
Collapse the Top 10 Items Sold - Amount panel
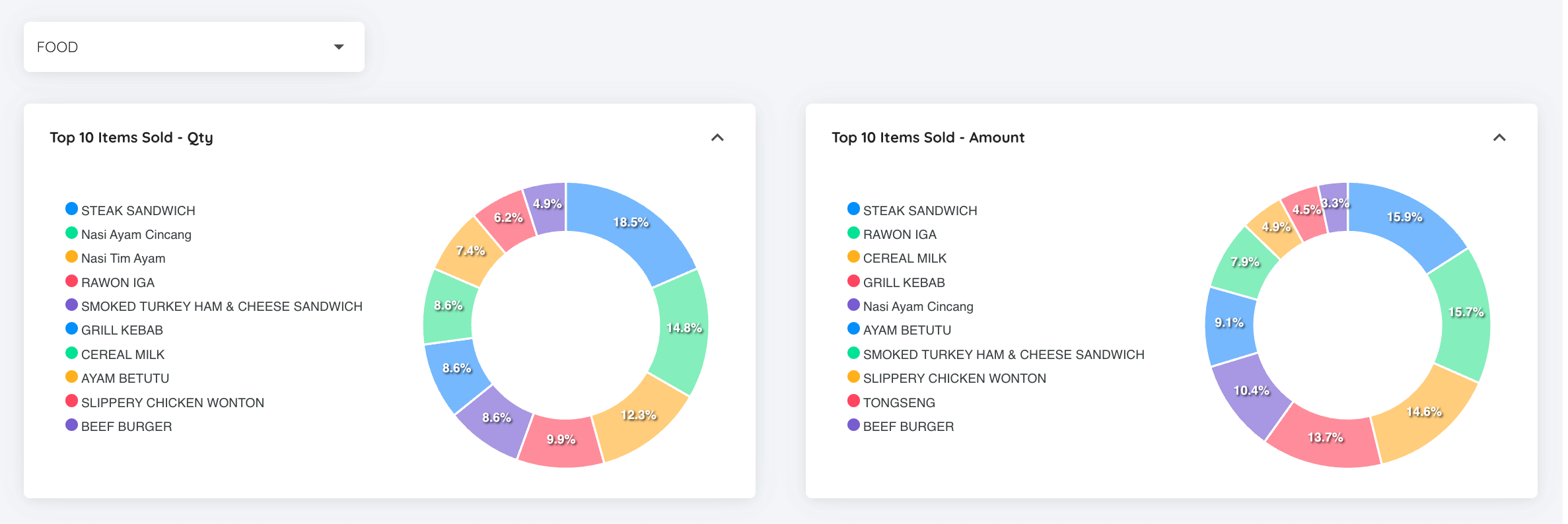[1499, 137]
